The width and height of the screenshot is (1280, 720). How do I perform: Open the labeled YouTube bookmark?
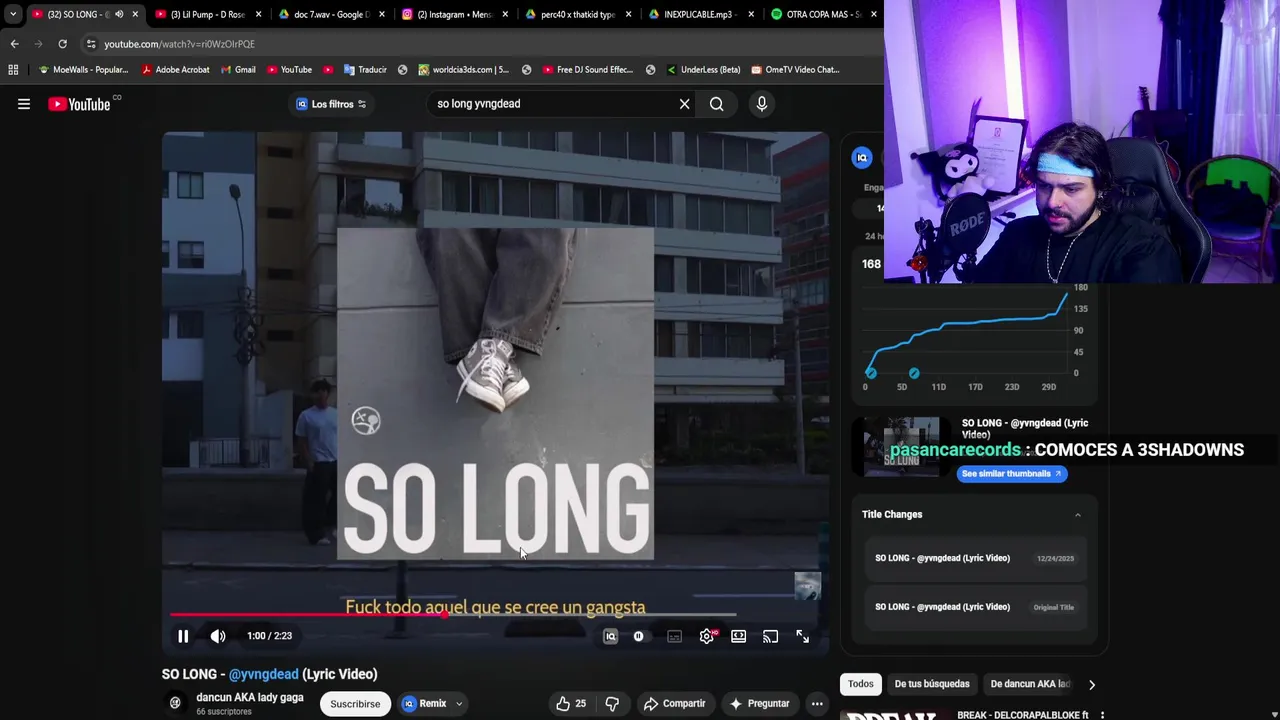(x=289, y=70)
